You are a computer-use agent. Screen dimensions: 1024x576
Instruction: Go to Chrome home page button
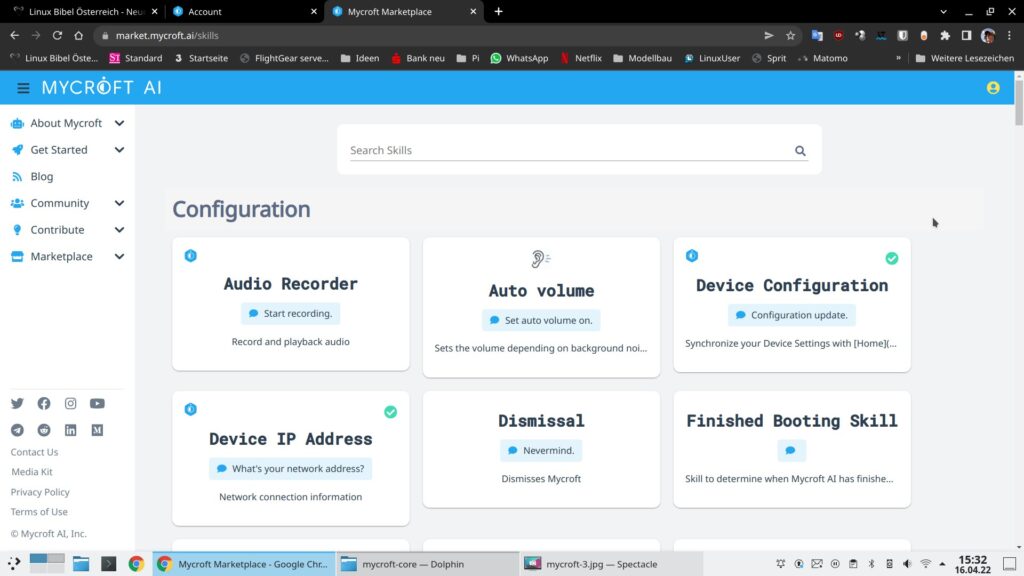[x=78, y=35]
